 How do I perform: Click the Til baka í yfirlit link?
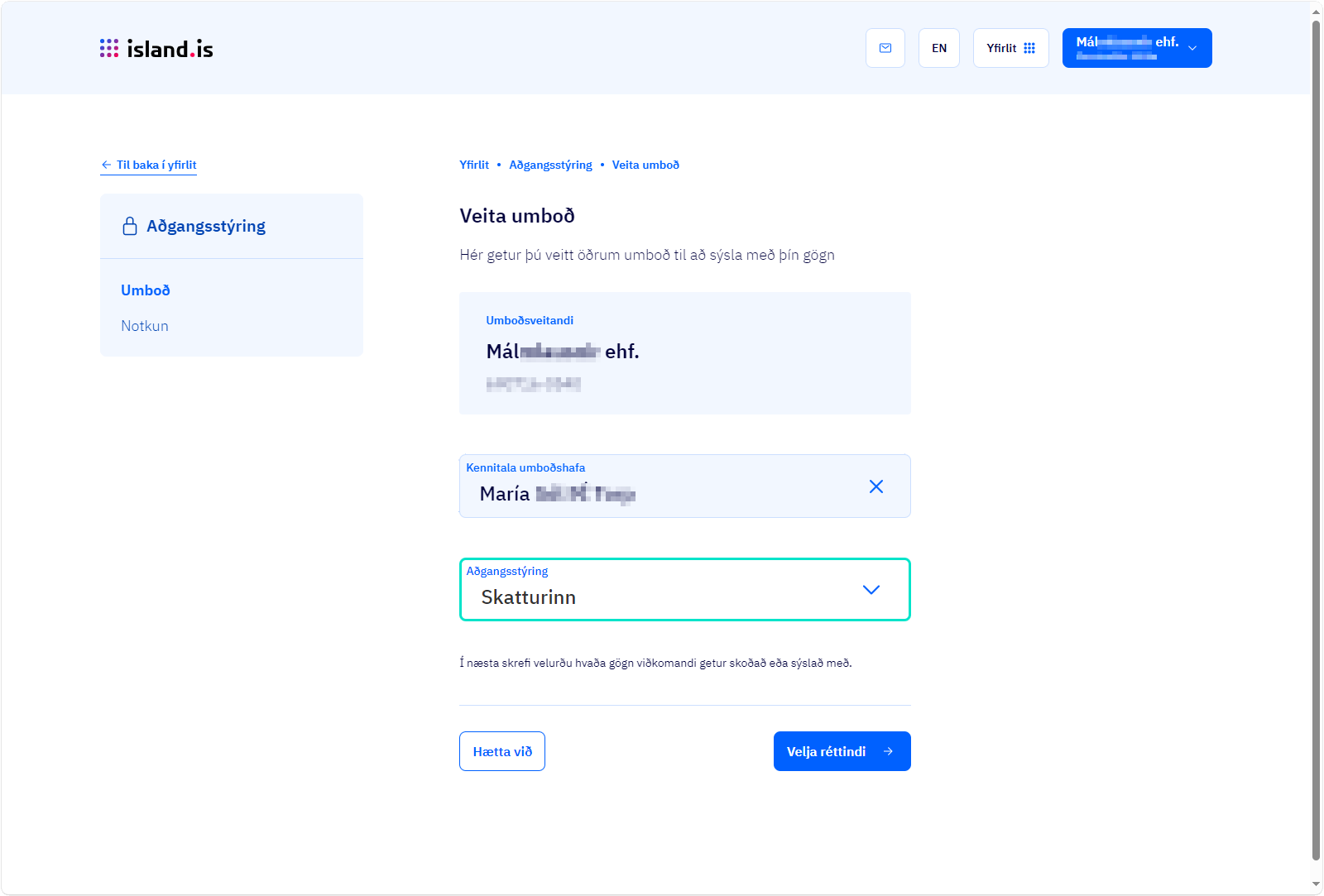pyautogui.click(x=156, y=165)
